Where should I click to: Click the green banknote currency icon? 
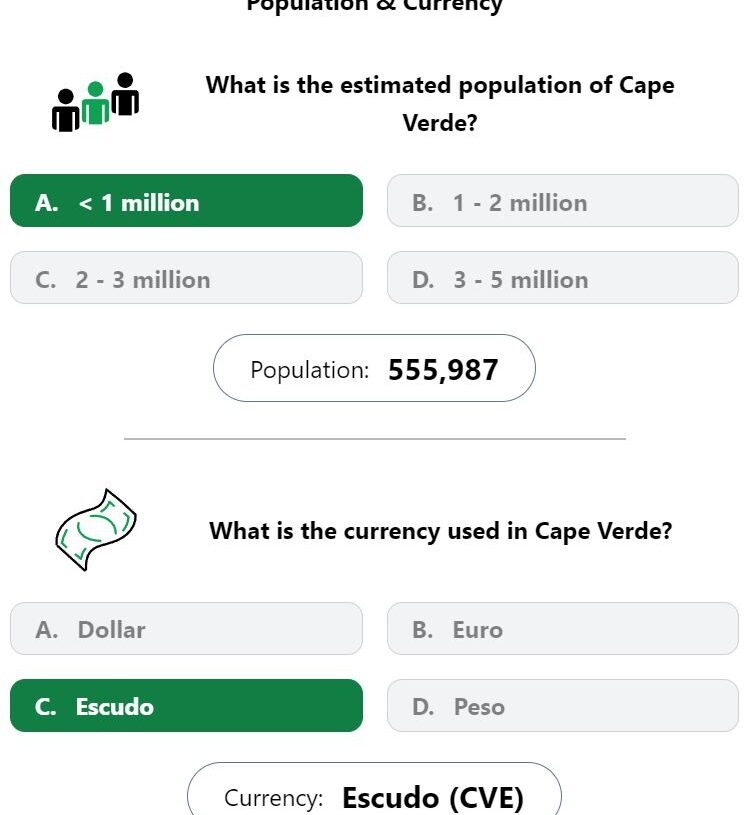96,530
